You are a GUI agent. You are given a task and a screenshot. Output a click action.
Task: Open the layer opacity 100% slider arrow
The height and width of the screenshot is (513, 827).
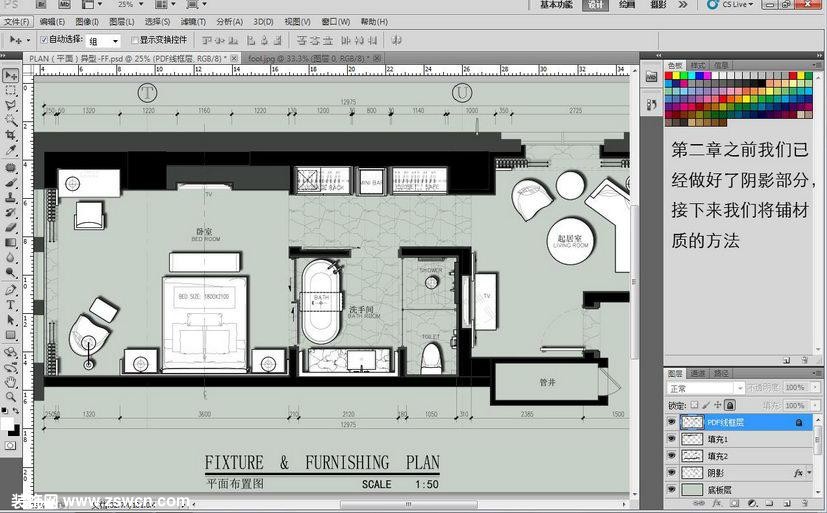pos(815,388)
